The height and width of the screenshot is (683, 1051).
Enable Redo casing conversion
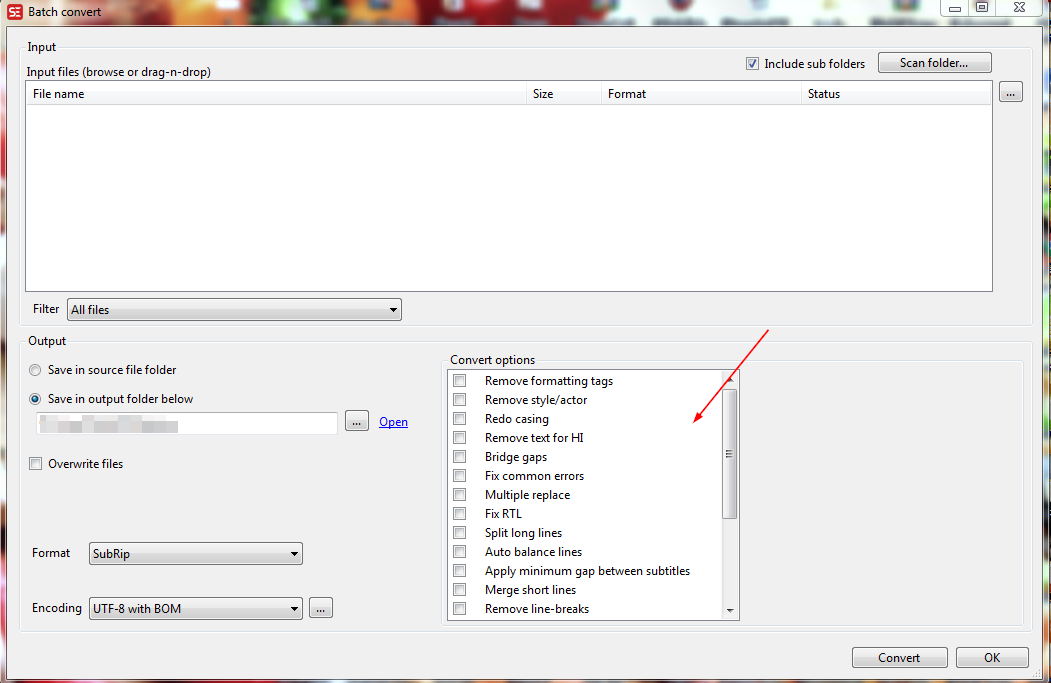[x=459, y=418]
